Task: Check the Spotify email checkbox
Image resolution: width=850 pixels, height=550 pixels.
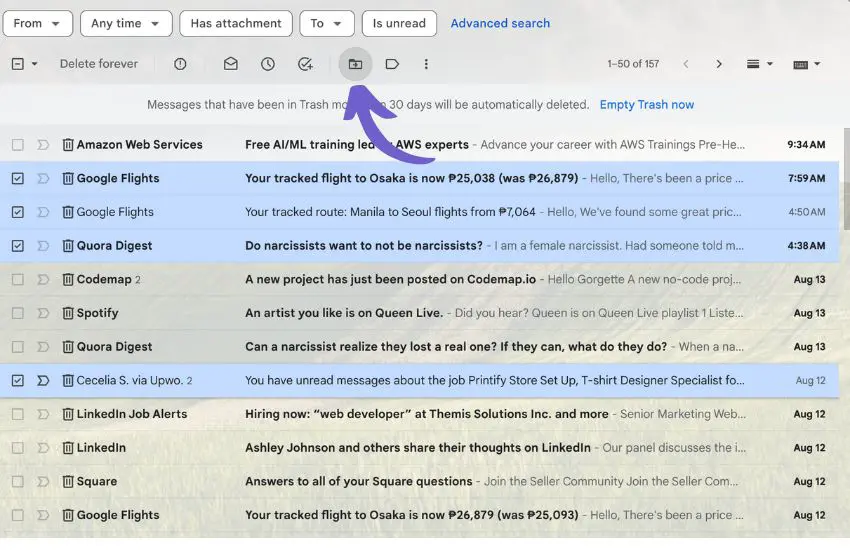Action: point(18,313)
